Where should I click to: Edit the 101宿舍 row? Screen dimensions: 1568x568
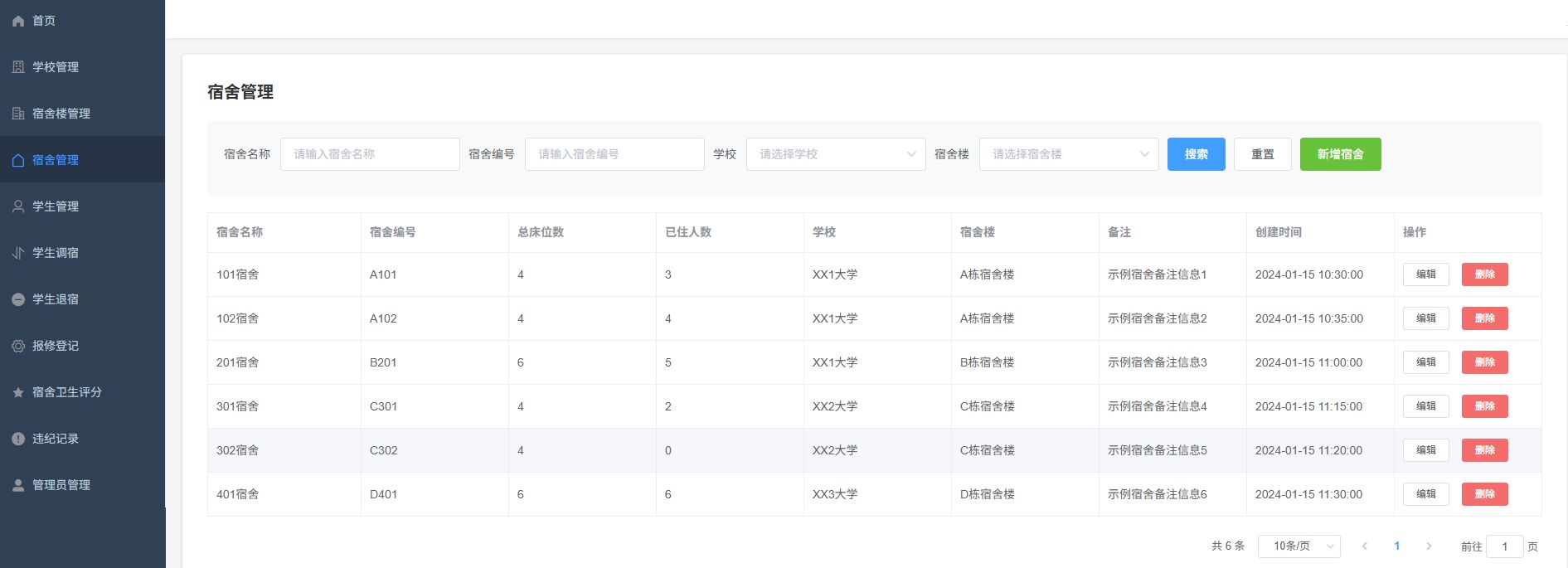click(x=1425, y=274)
